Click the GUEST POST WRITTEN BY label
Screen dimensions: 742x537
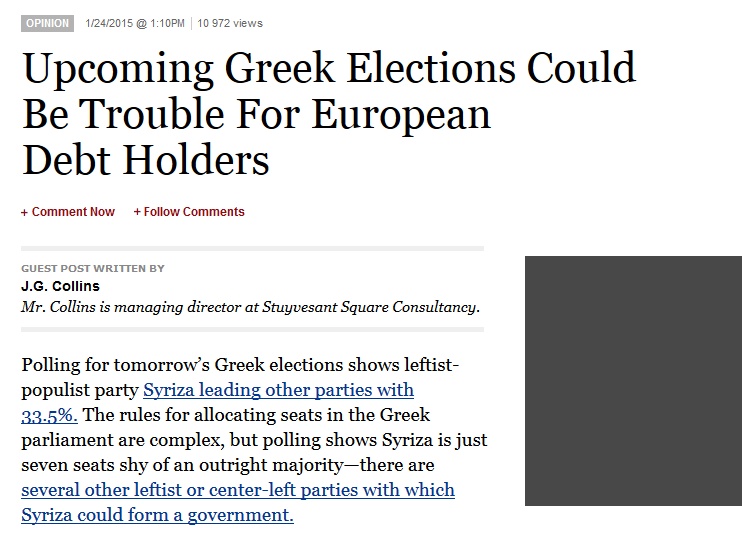point(93,269)
